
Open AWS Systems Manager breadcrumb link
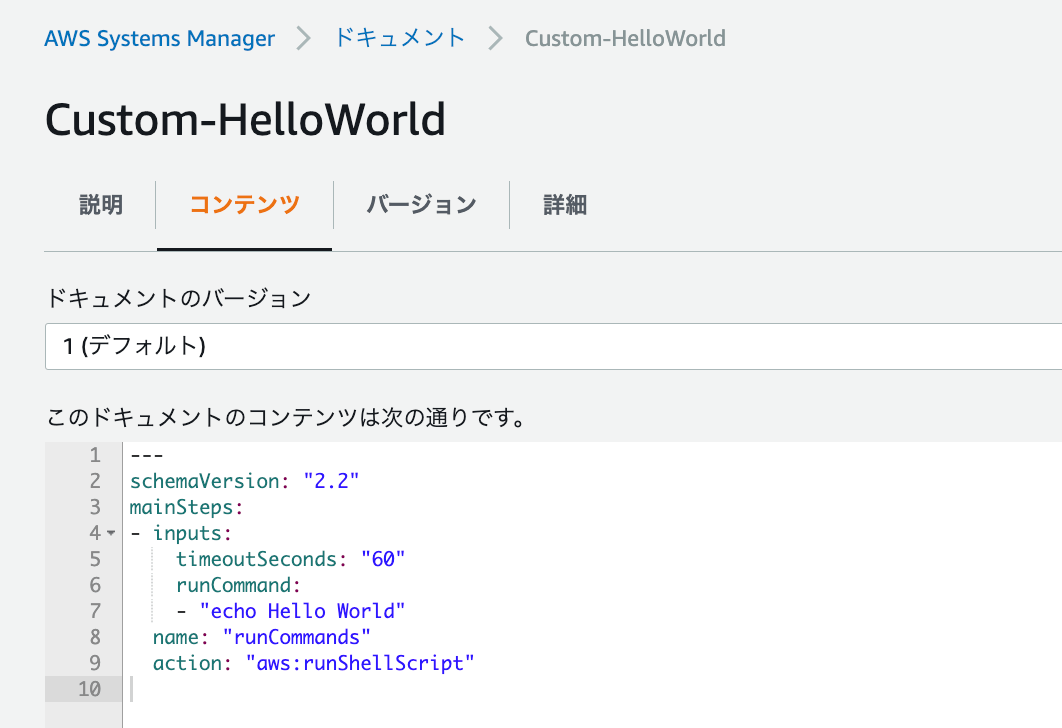(159, 39)
